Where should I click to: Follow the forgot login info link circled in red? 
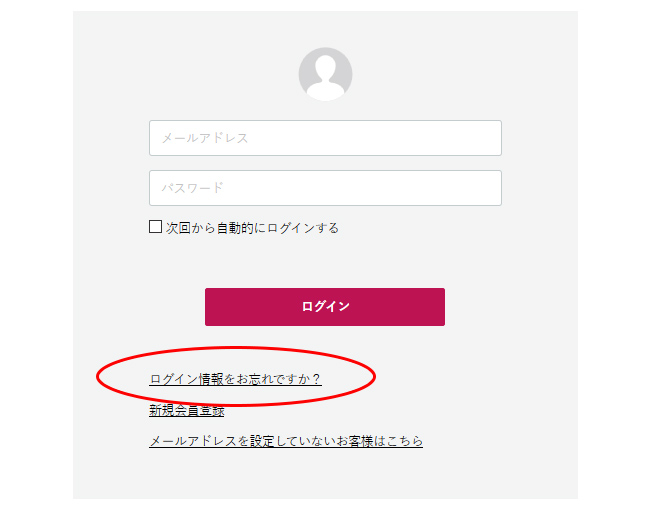(235, 379)
